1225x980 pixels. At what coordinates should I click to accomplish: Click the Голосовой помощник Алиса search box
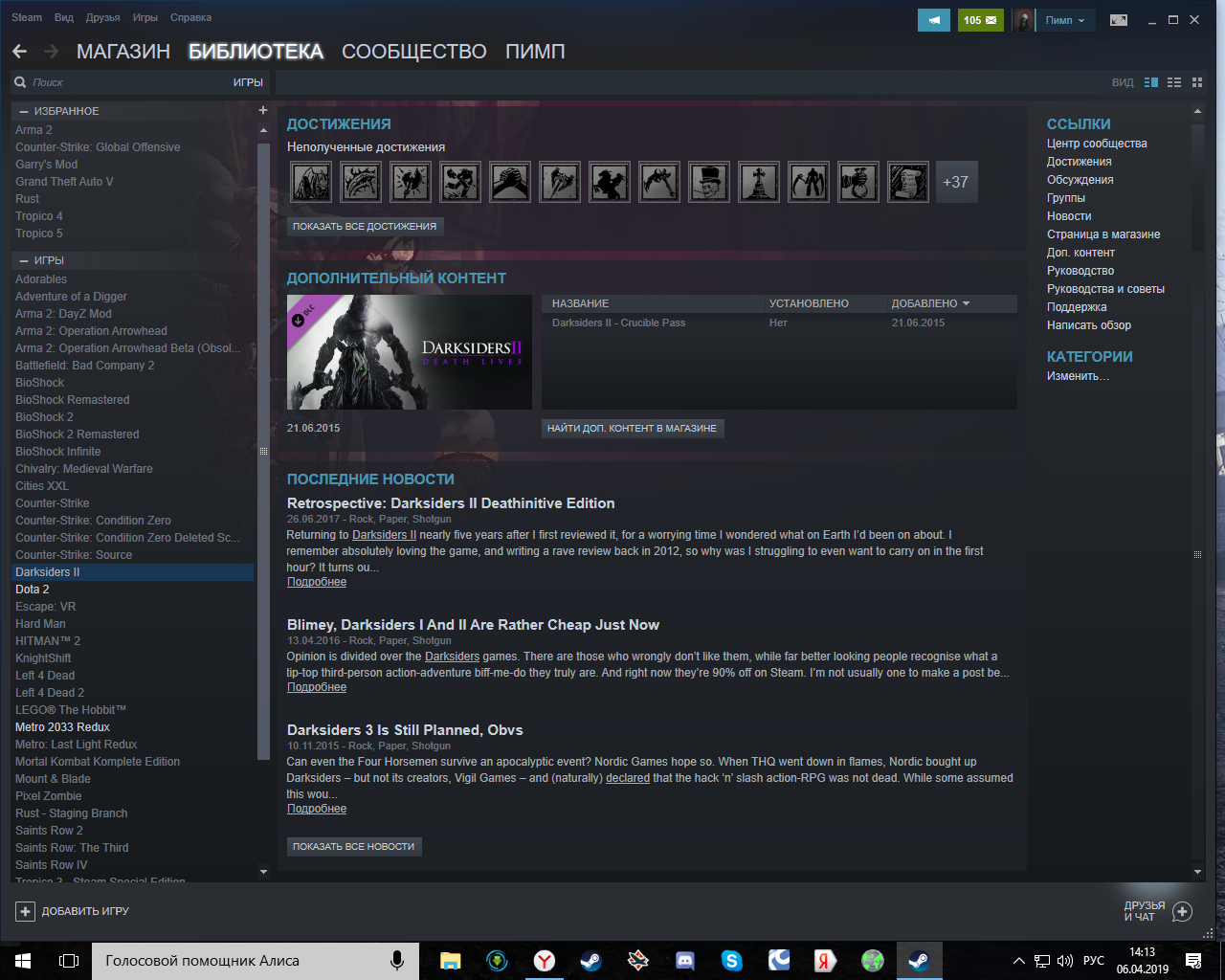[x=255, y=960]
